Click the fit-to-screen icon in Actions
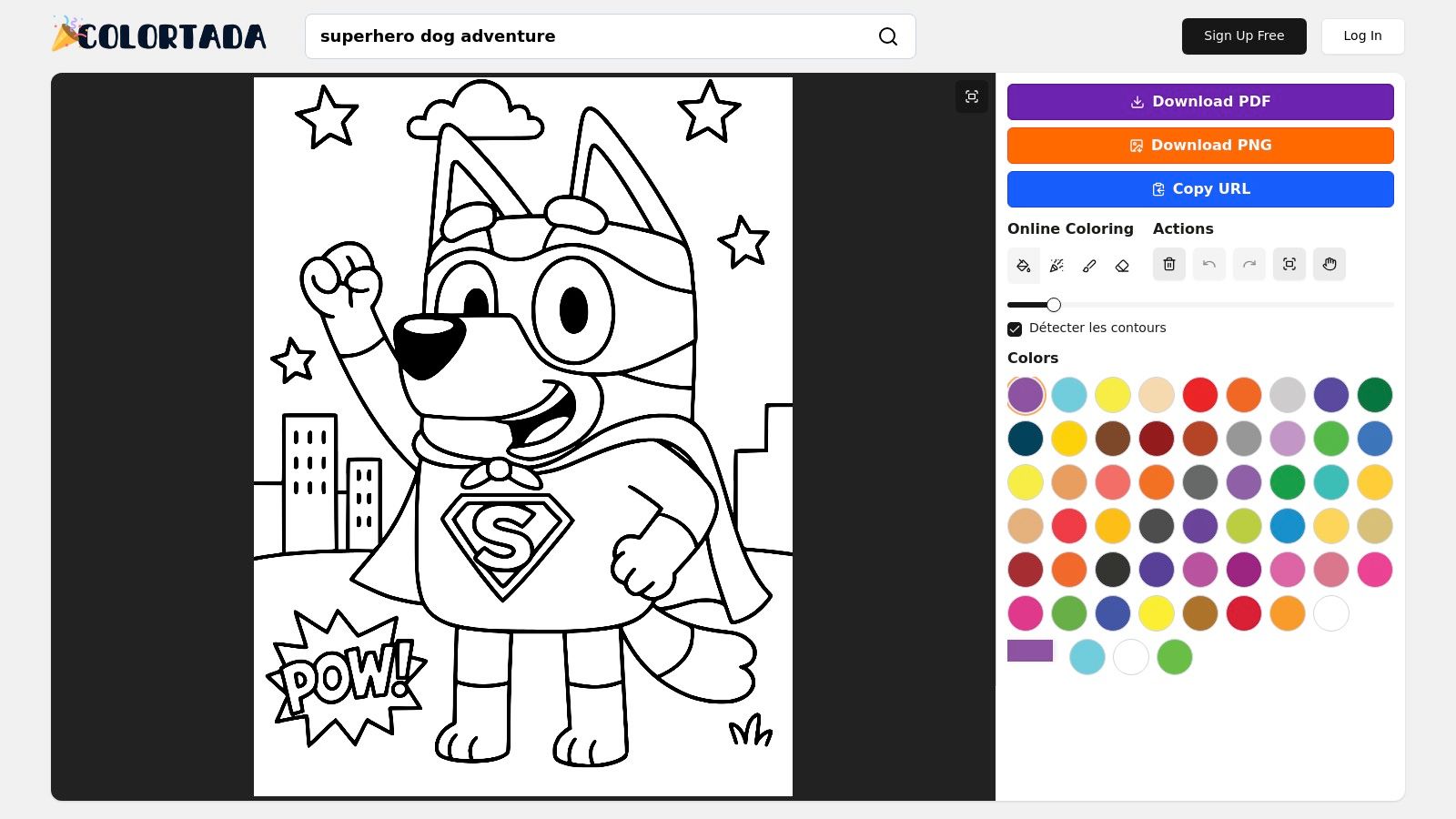 pyautogui.click(x=1289, y=264)
